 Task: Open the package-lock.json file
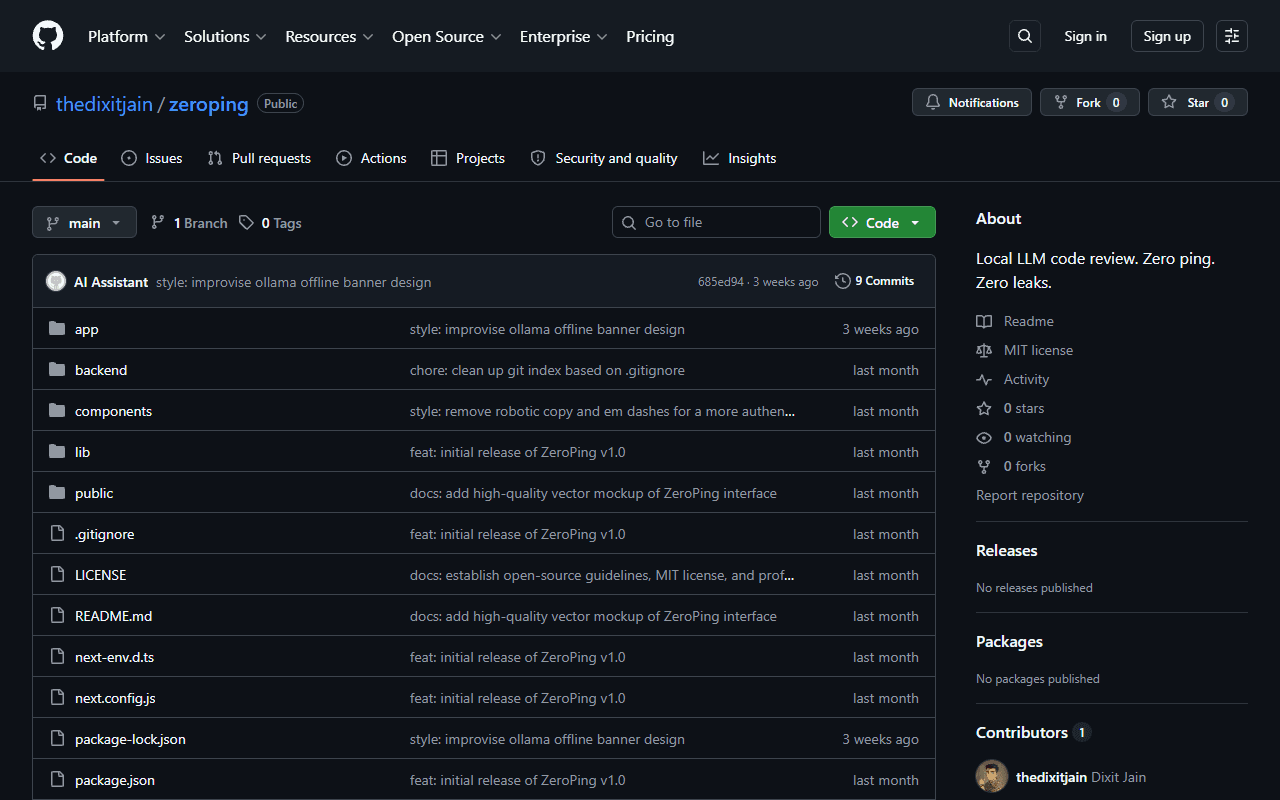(x=130, y=739)
